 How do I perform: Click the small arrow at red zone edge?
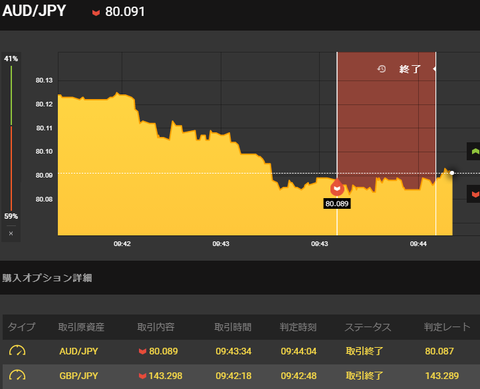(x=434, y=69)
